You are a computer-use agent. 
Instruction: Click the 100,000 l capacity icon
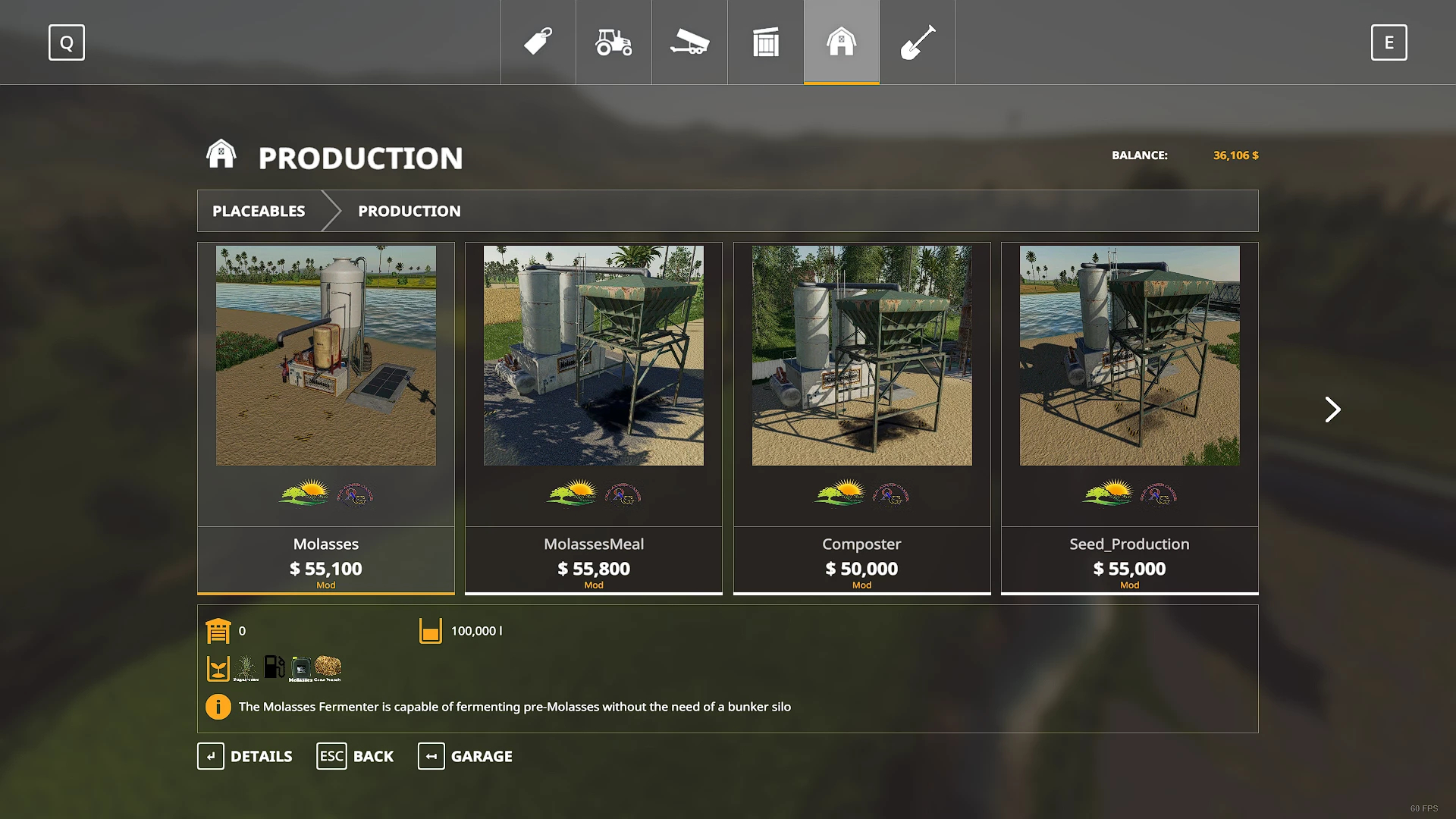[x=430, y=631]
